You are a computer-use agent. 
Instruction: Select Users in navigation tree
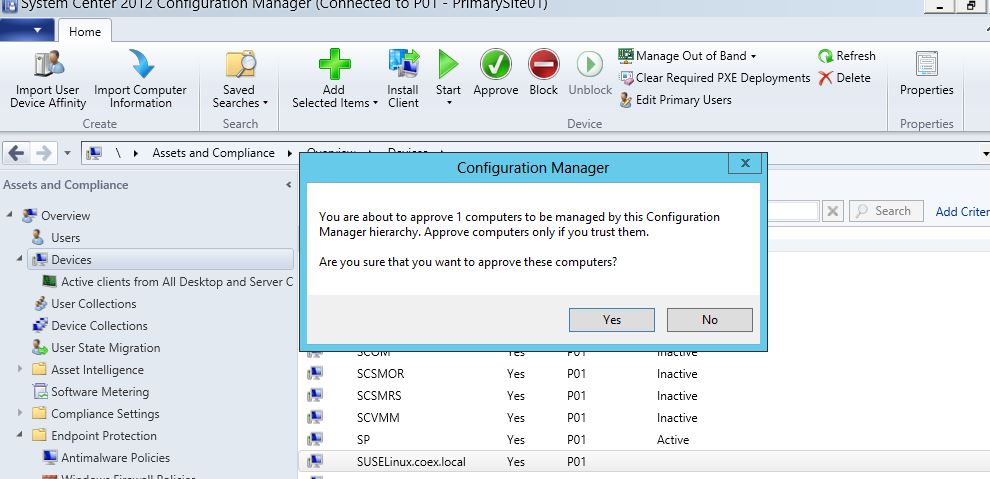[x=65, y=238]
